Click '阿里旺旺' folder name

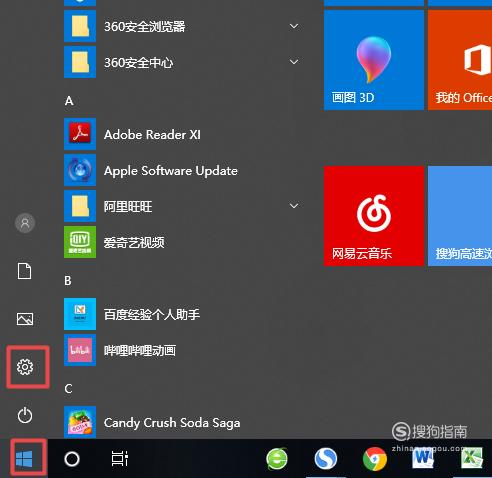pos(128,206)
